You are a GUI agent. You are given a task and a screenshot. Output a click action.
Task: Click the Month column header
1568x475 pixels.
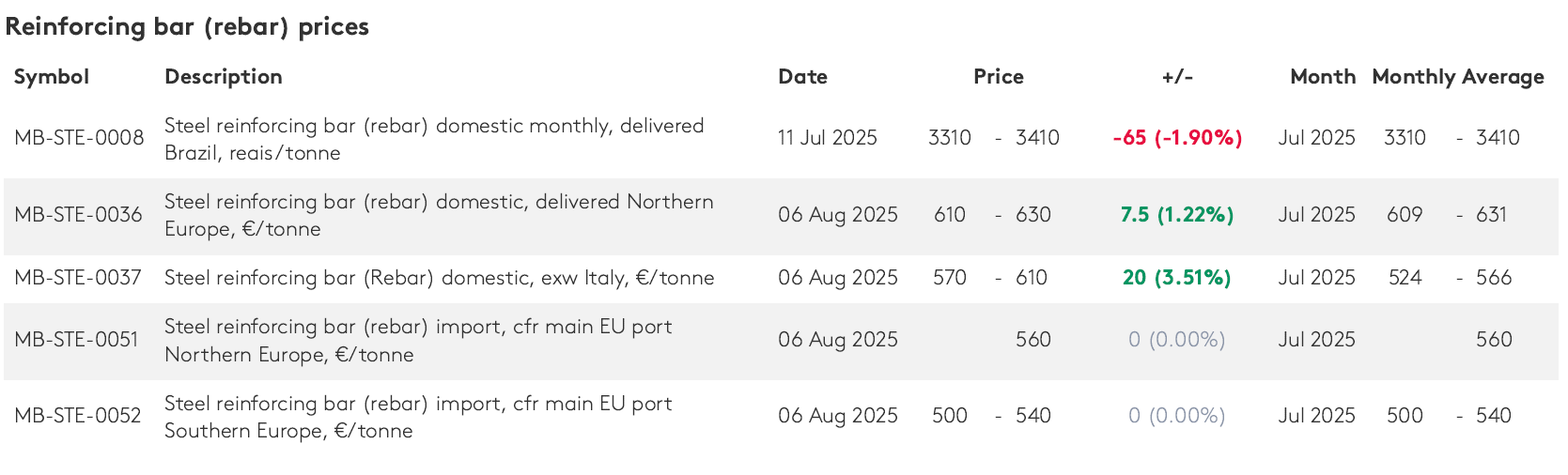(1322, 77)
